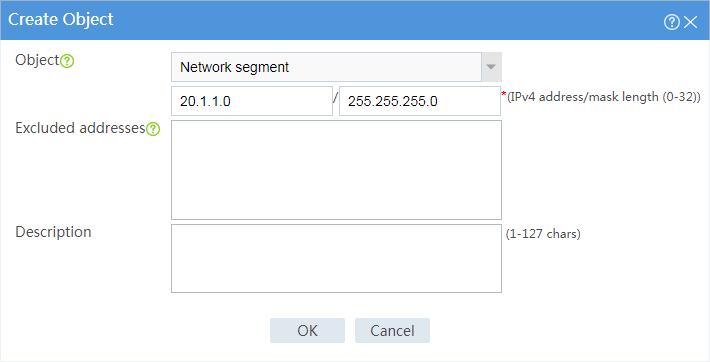Click inside the Description text area
The image size is (710, 362).
pyautogui.click(x=336, y=258)
